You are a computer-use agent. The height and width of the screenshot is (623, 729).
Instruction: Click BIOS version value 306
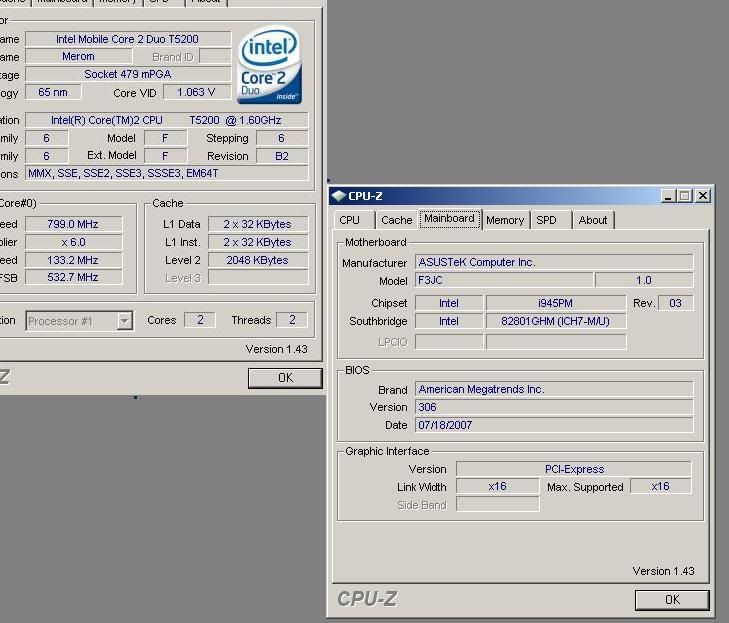[x=554, y=407]
